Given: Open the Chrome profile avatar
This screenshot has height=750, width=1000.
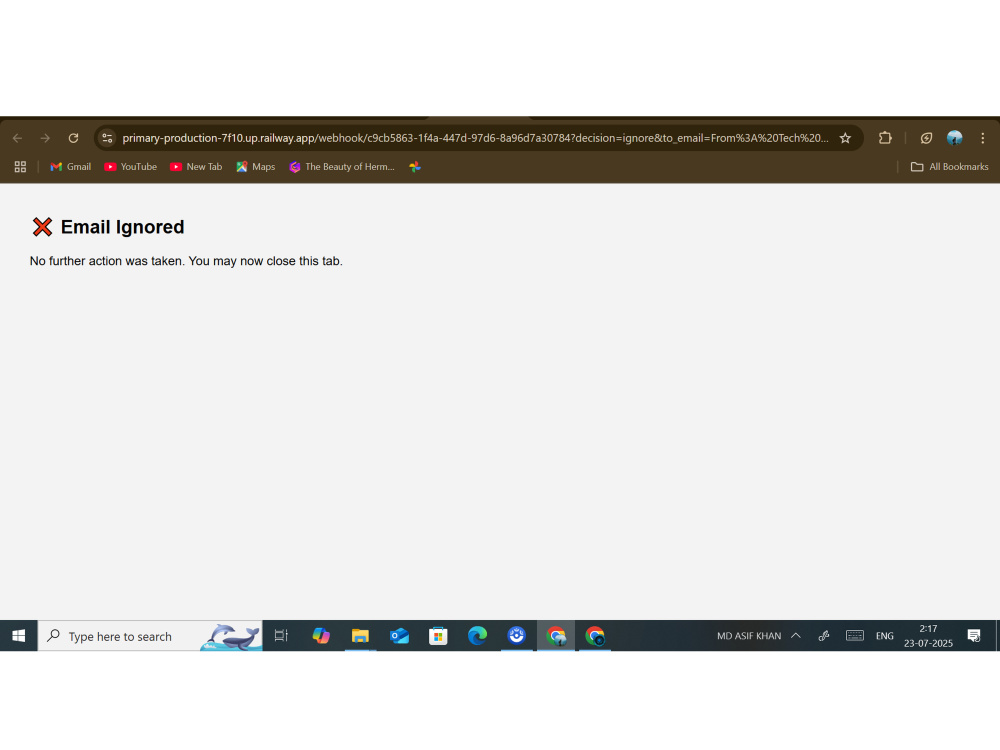Looking at the screenshot, I should click(x=954, y=138).
